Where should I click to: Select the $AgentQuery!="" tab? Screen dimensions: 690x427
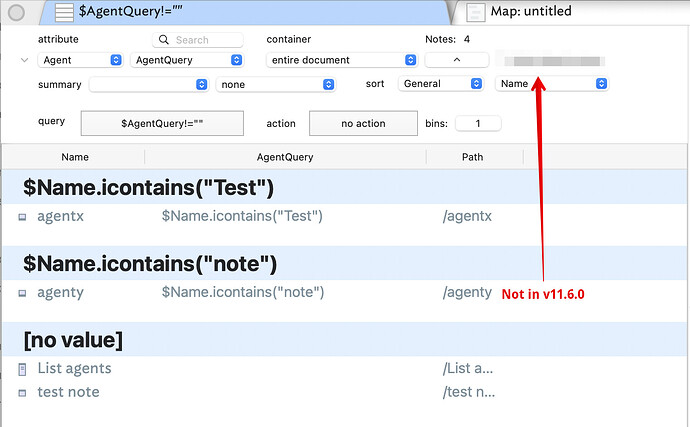pos(250,12)
